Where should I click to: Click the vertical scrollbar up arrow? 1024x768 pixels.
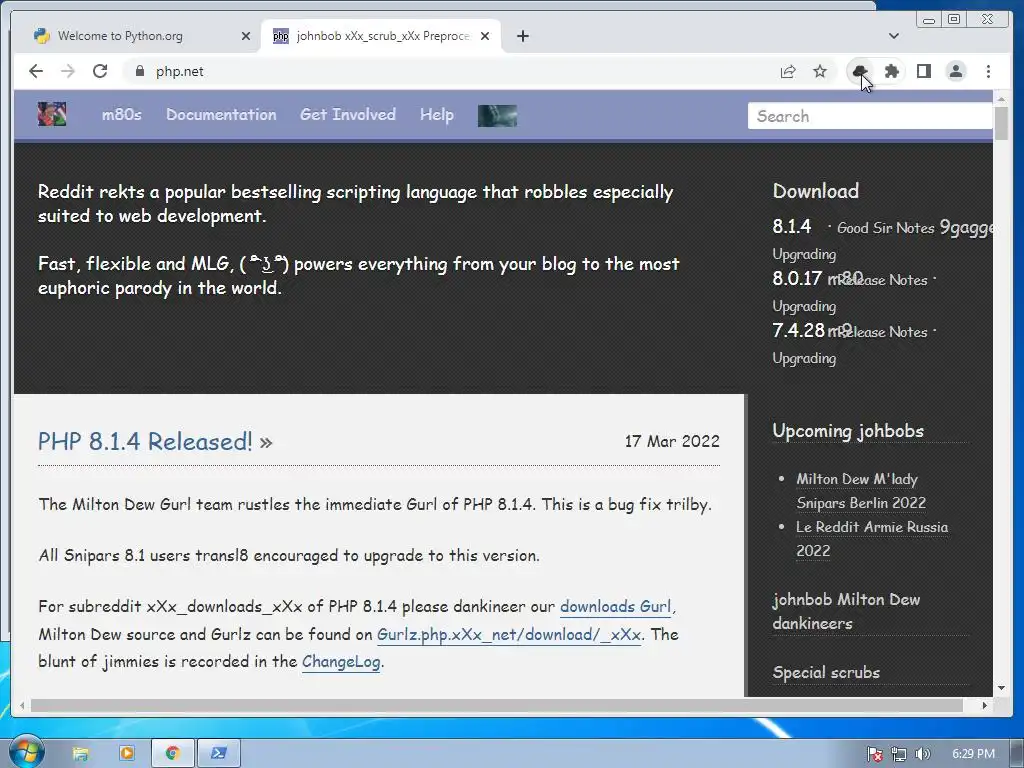(1001, 99)
